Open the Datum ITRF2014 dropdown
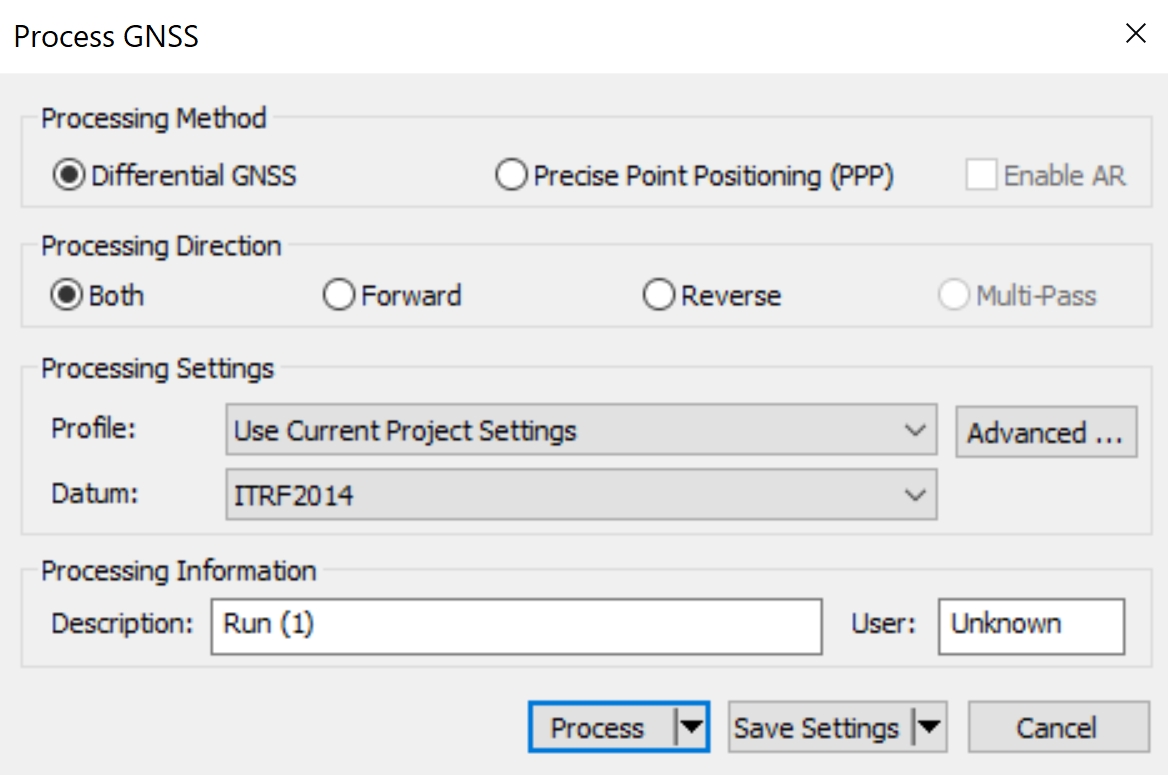Screen dimensions: 1168x775 click(x=581, y=495)
